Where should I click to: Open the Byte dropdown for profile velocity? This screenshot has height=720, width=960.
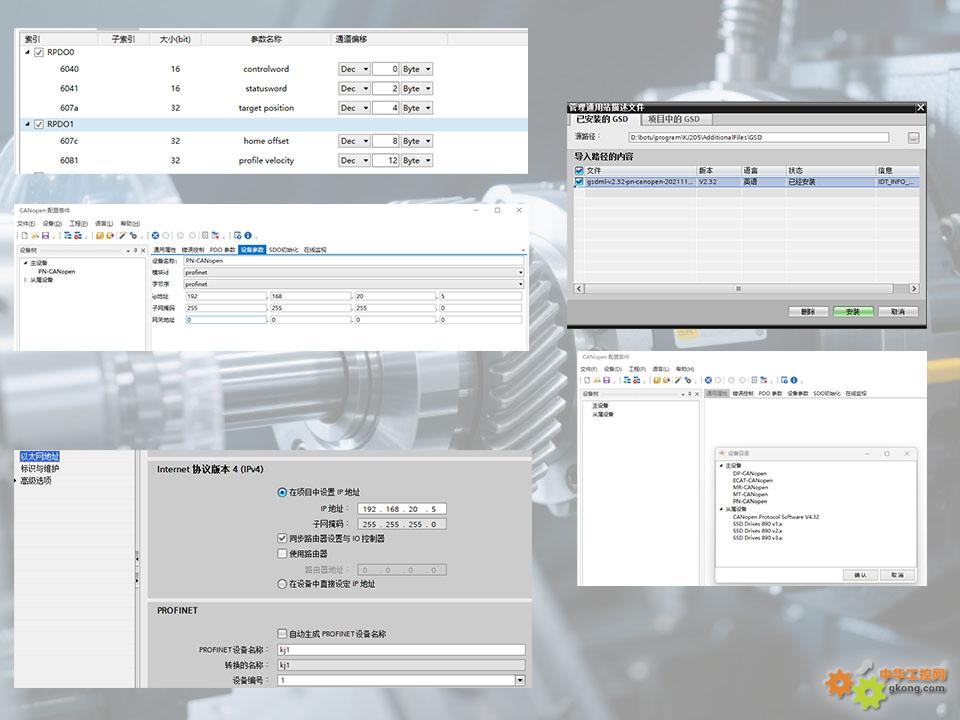coord(417,160)
